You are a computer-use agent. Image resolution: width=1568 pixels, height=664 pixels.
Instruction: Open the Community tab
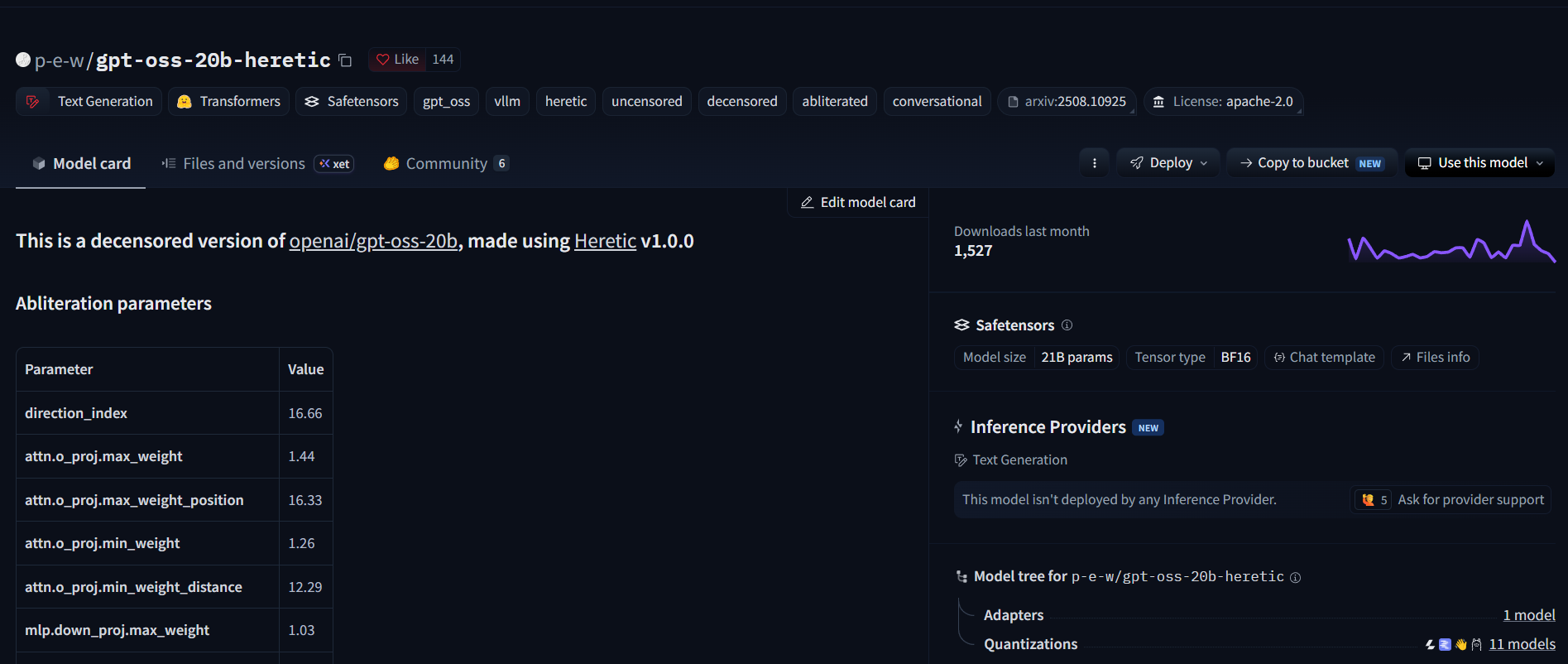point(446,164)
